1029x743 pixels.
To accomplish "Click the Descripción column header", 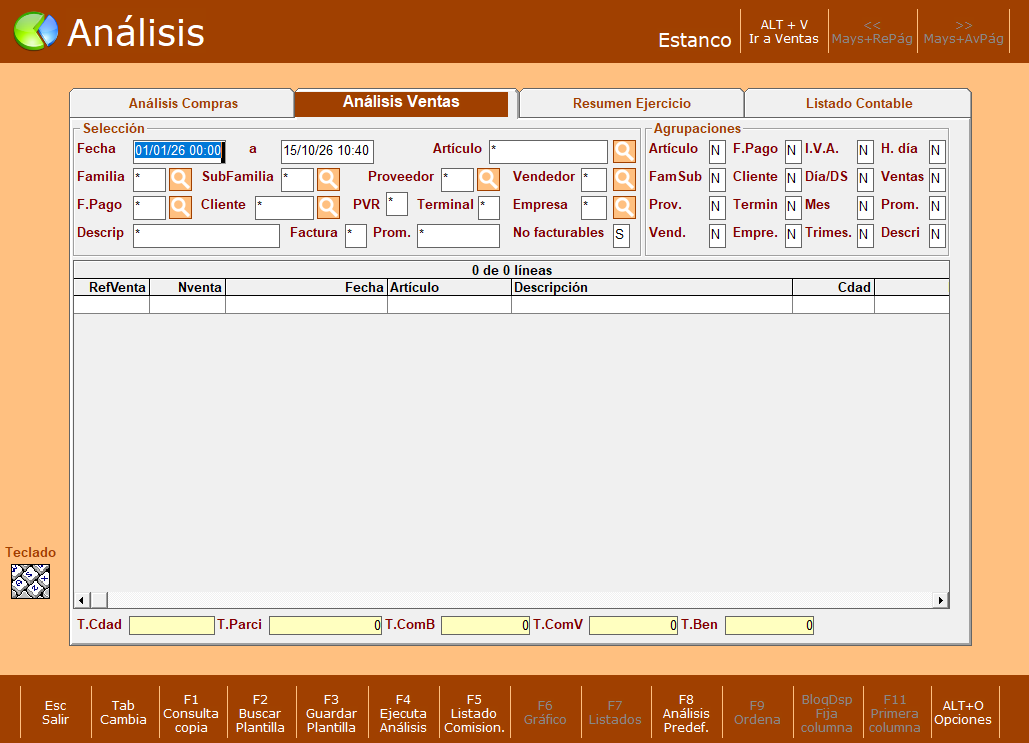I will pyautogui.click(x=652, y=287).
